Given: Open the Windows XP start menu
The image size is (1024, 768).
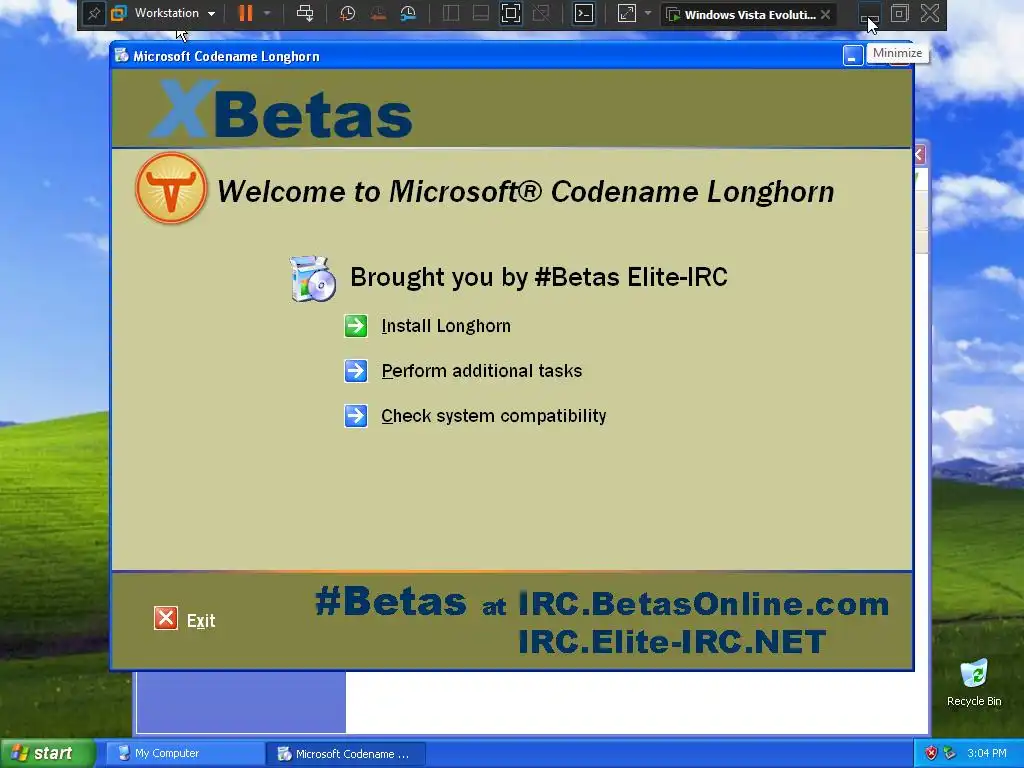Looking at the screenshot, I should tap(48, 753).
